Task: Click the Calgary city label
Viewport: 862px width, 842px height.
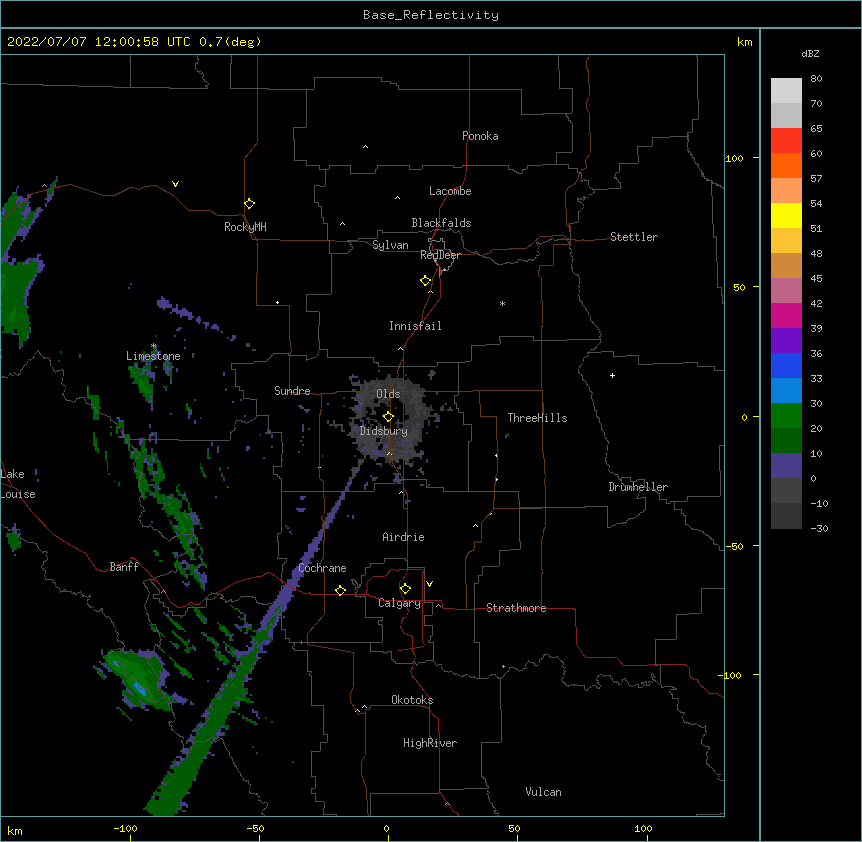Action: tap(399, 603)
